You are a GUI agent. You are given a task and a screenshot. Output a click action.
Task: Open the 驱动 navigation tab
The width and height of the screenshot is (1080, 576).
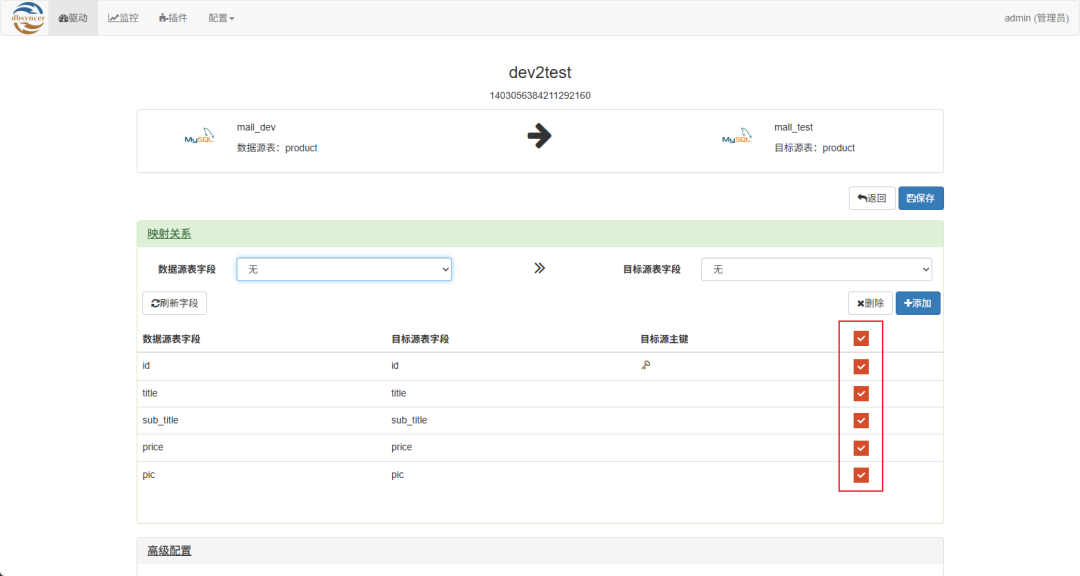73,18
